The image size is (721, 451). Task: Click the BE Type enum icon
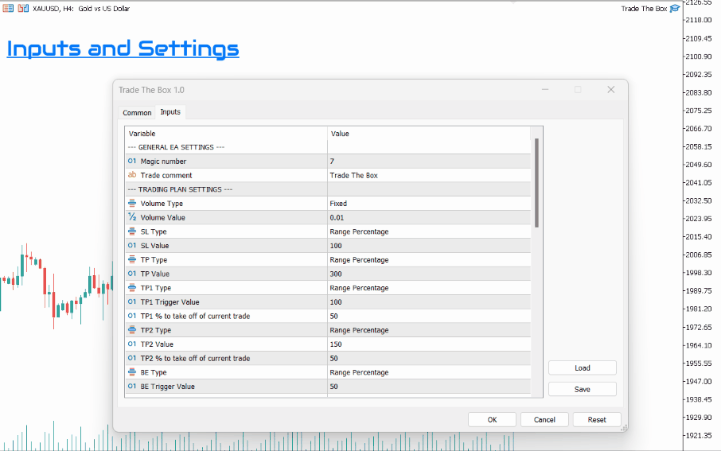(132, 372)
